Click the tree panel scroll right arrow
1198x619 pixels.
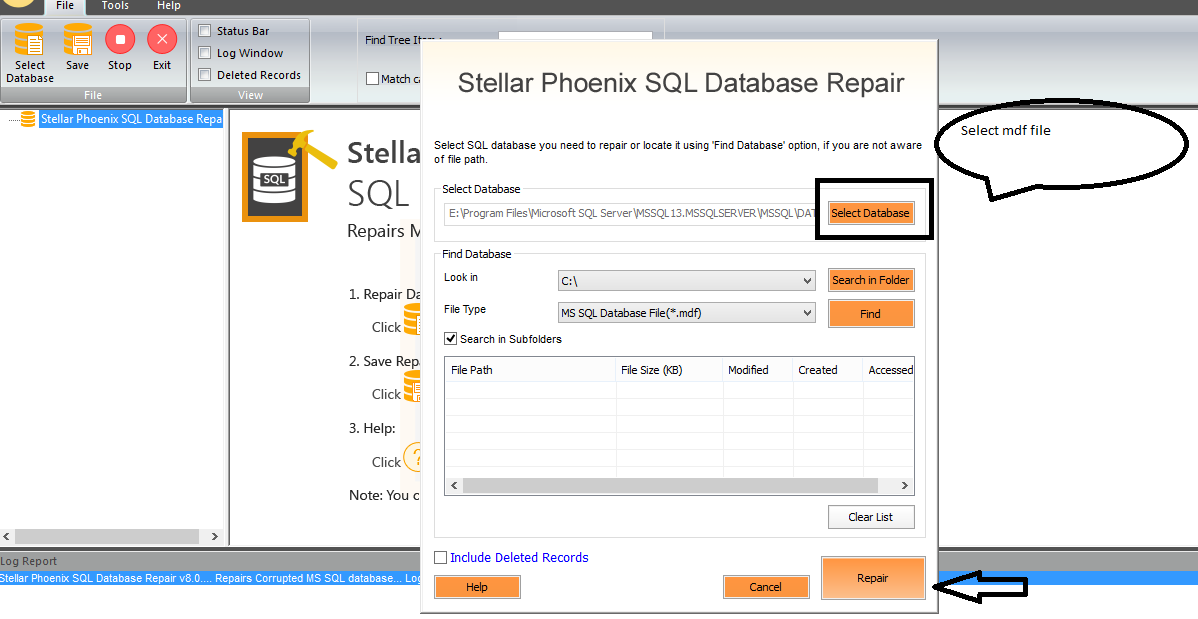tap(215, 536)
